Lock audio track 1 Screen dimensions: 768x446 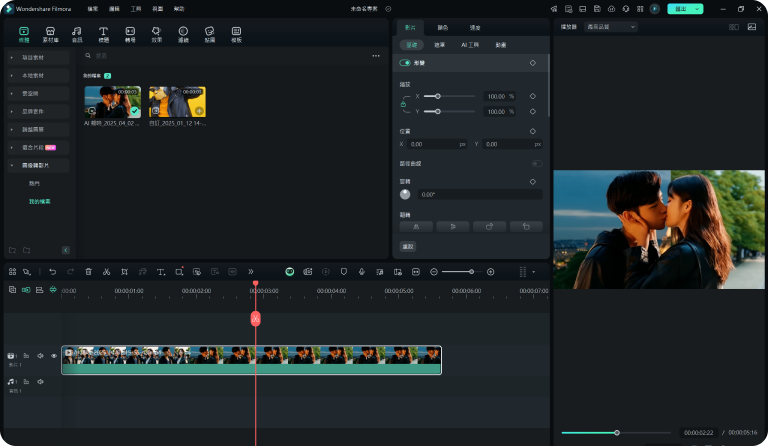[26, 381]
